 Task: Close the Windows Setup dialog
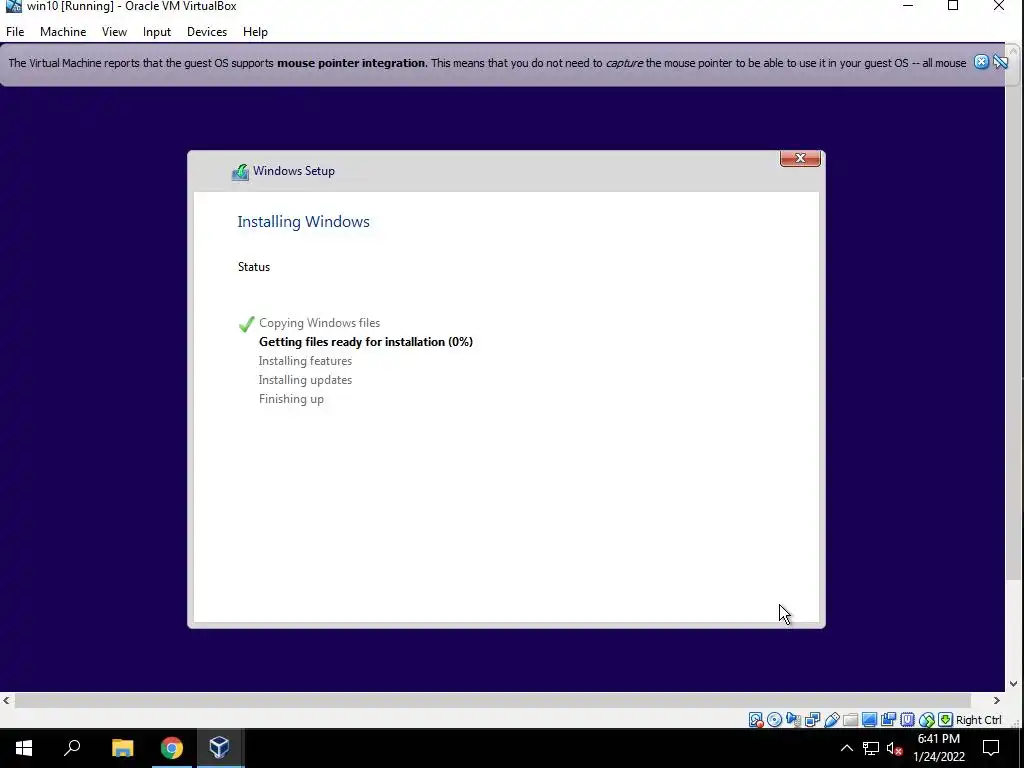[800, 158]
